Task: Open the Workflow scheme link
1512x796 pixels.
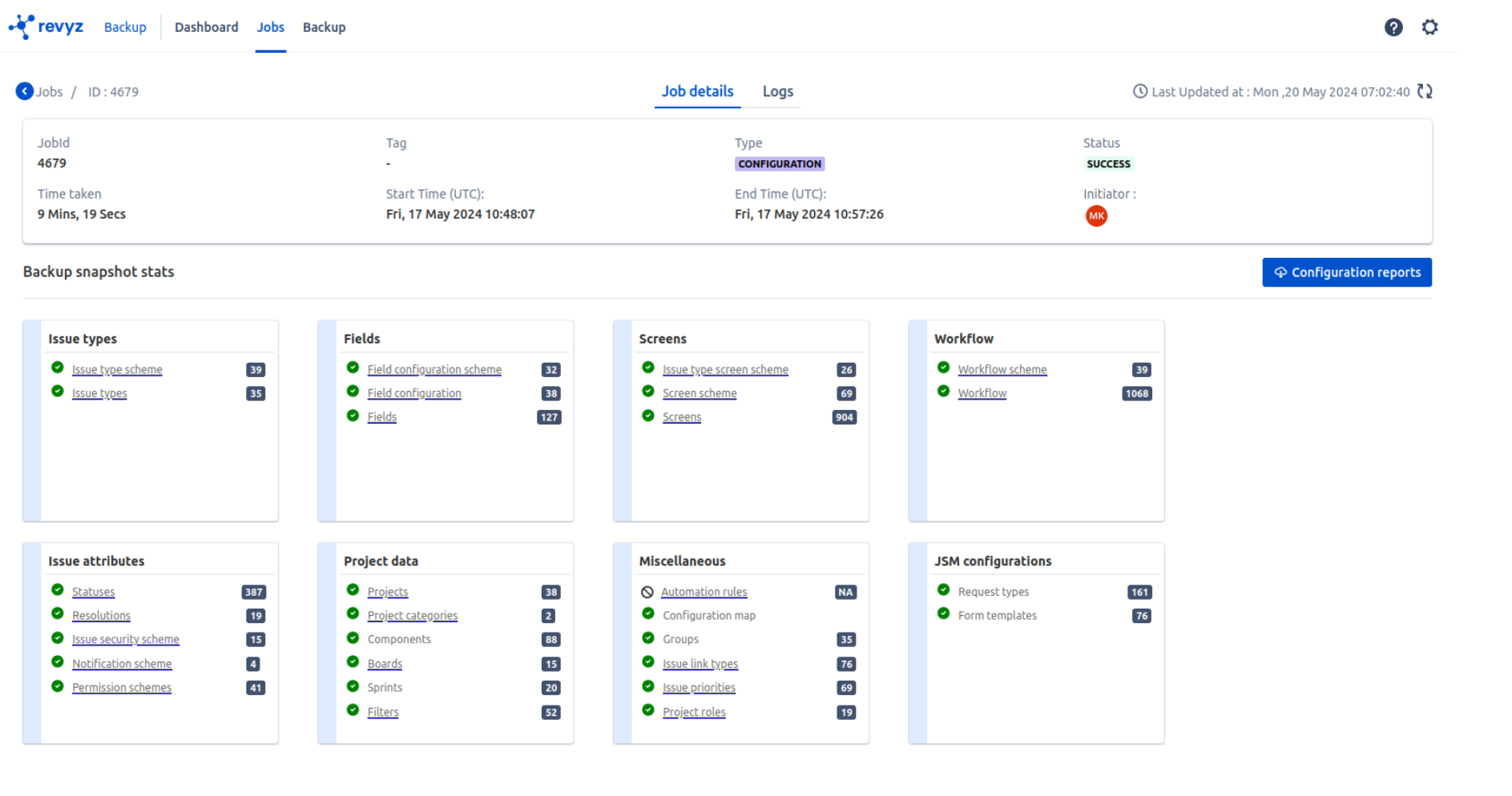Action: coord(1002,369)
